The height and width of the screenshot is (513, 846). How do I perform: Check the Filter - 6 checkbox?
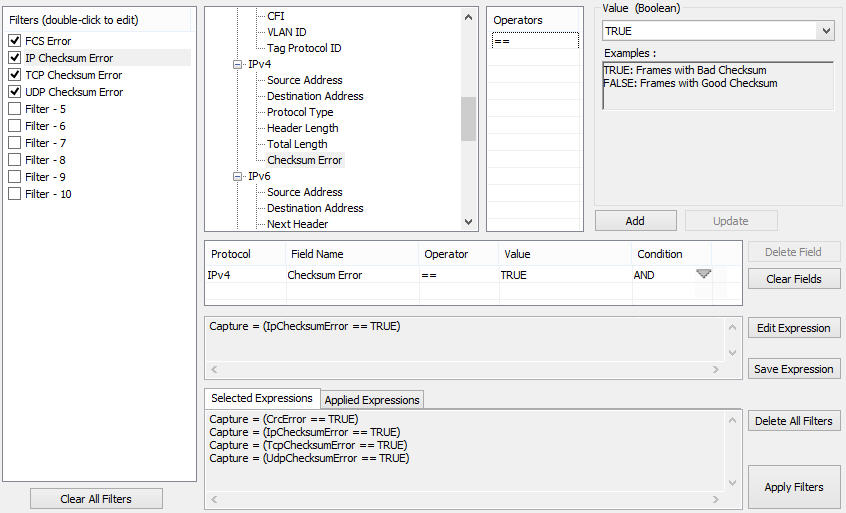point(15,126)
